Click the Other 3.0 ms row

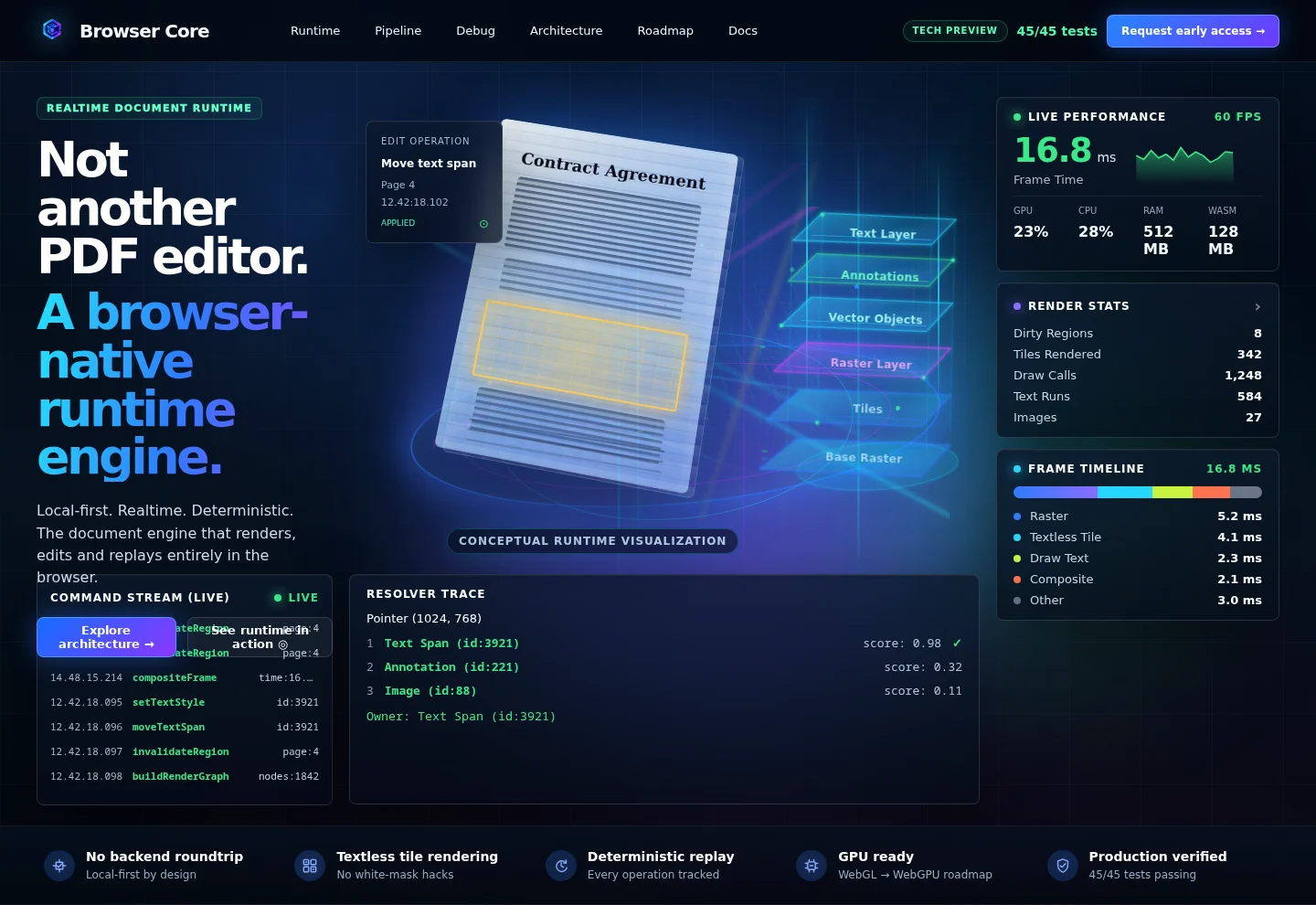pos(1138,601)
